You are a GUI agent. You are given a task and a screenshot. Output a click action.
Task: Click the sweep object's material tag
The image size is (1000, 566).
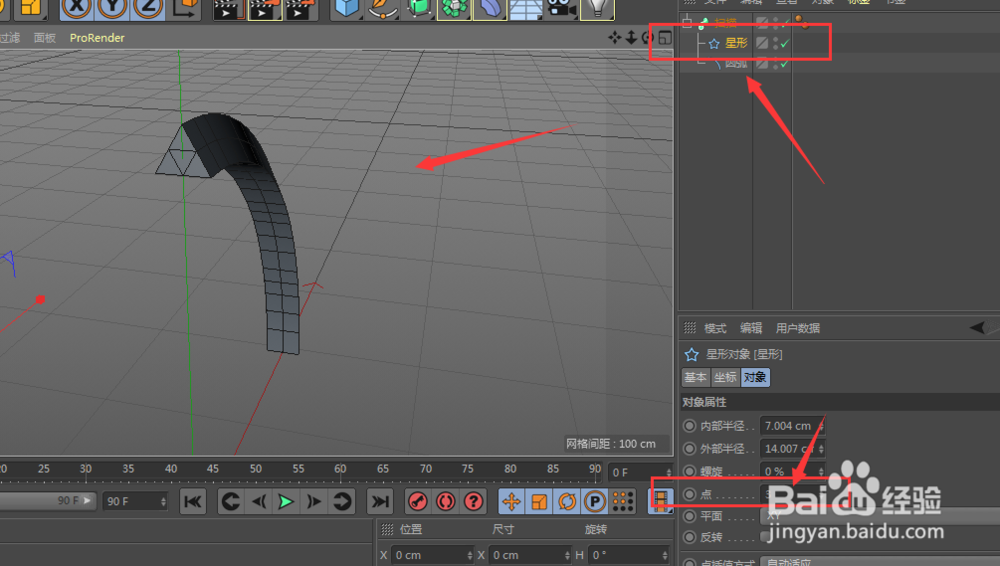pos(802,23)
